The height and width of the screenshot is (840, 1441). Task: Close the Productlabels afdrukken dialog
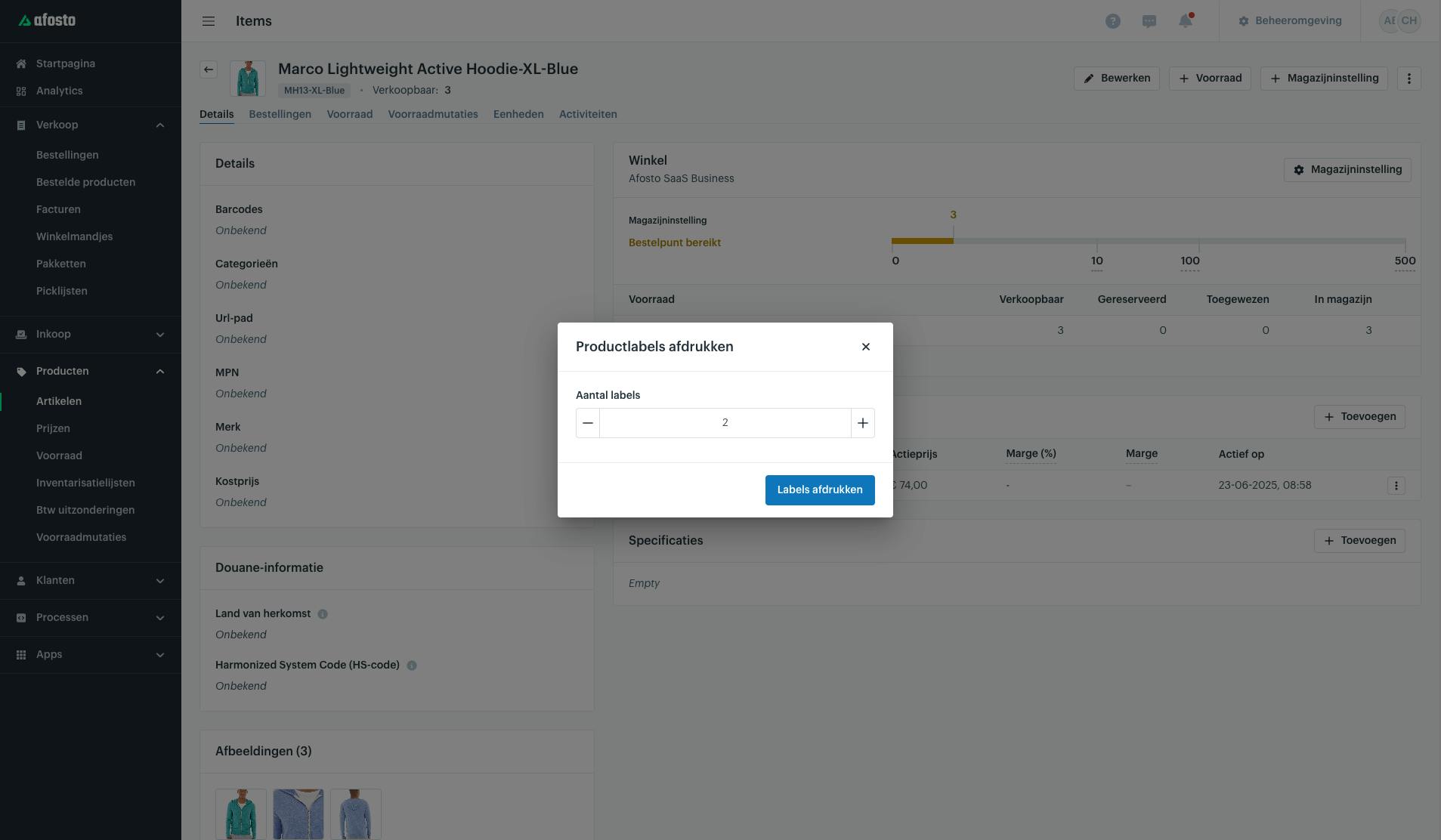pyautogui.click(x=866, y=347)
